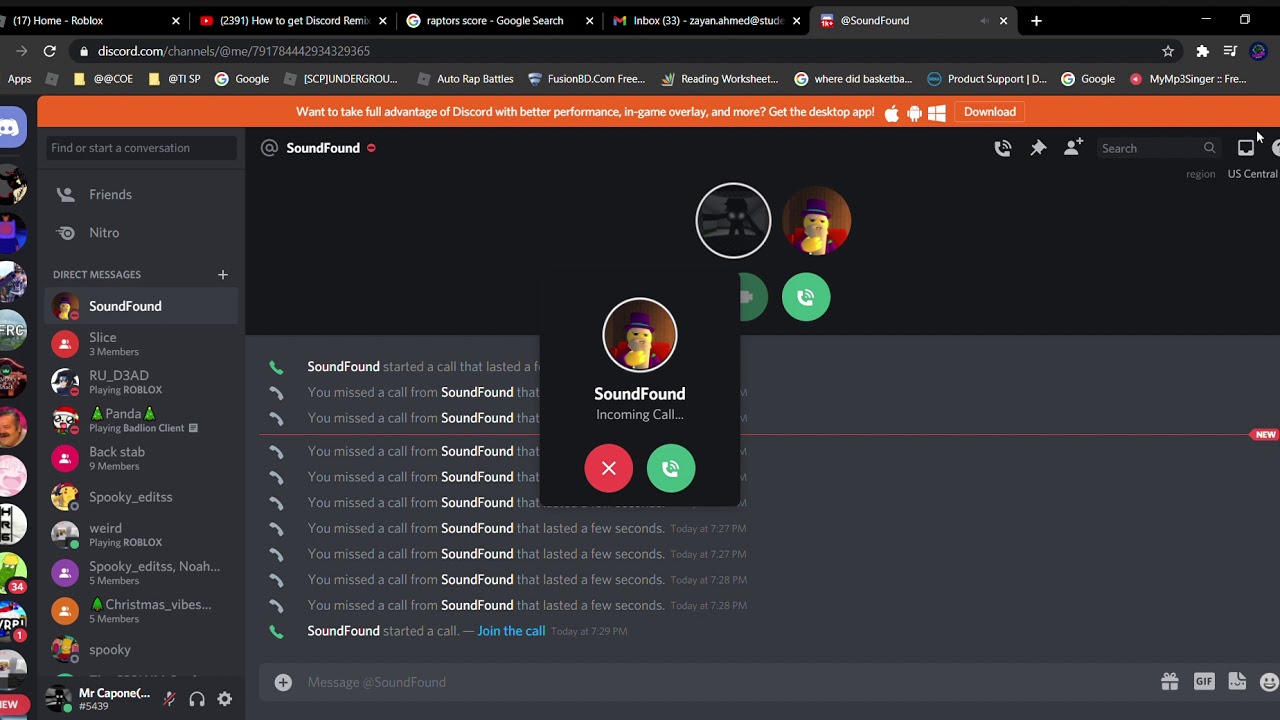
Task: Get the Android app icon
Action: coord(914,112)
